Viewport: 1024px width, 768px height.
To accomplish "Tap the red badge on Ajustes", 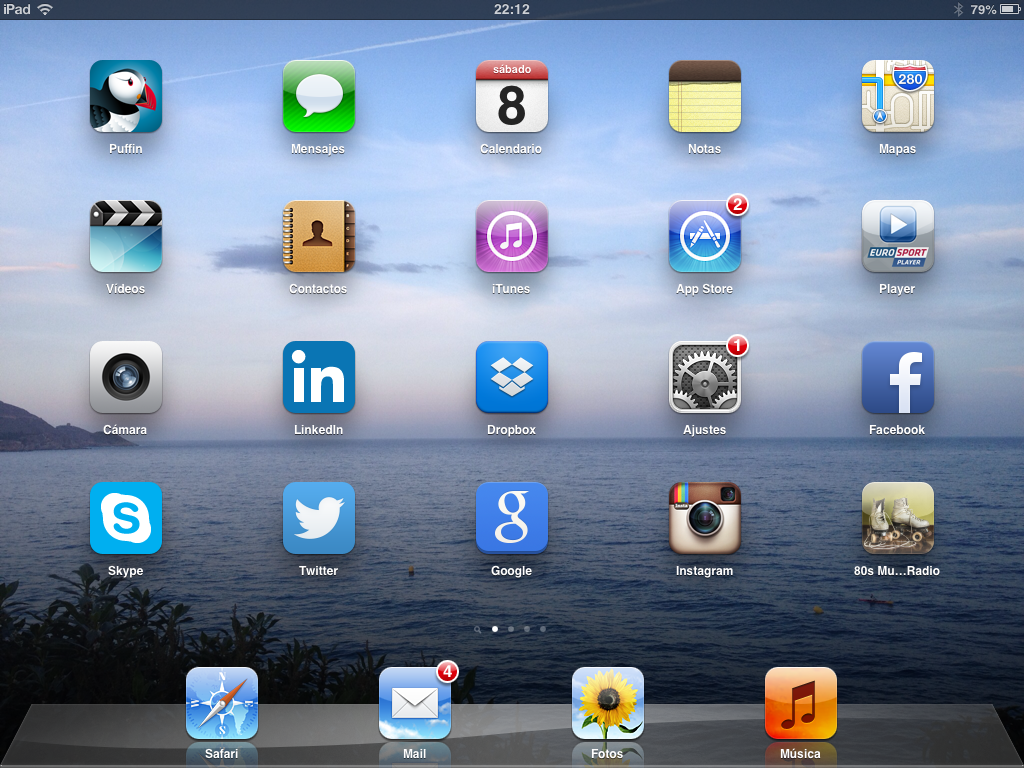I will [737, 345].
